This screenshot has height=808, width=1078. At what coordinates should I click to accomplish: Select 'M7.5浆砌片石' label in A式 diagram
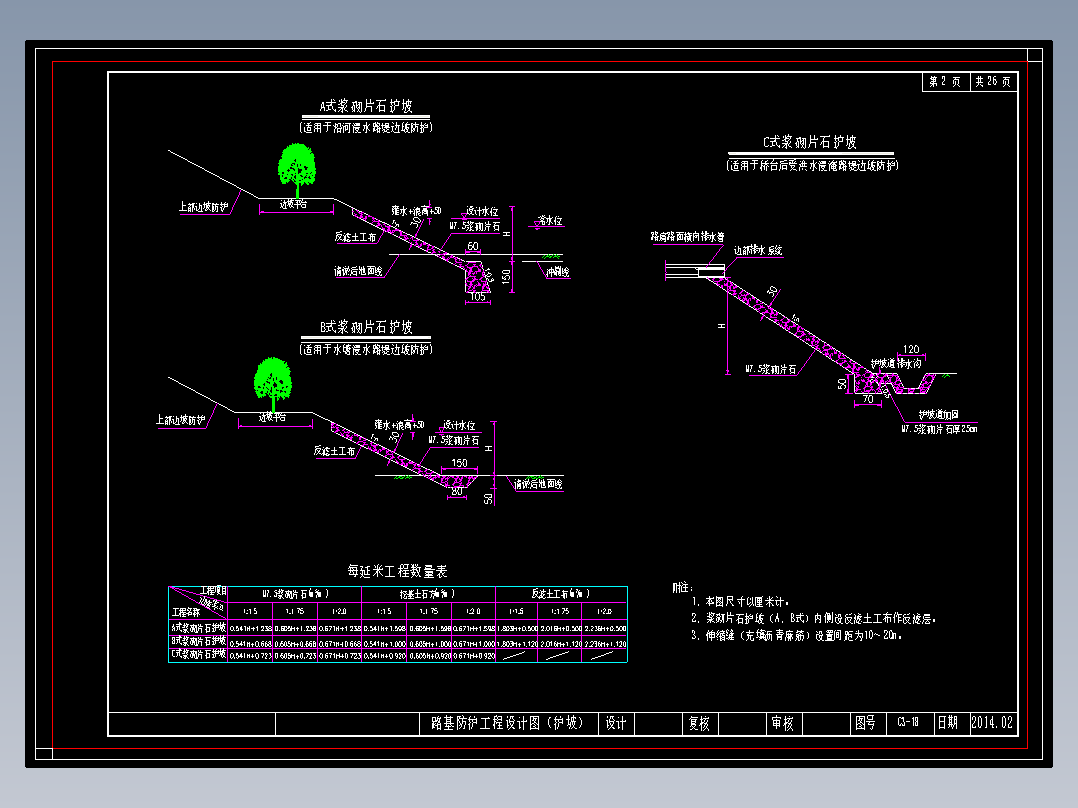coord(475,226)
